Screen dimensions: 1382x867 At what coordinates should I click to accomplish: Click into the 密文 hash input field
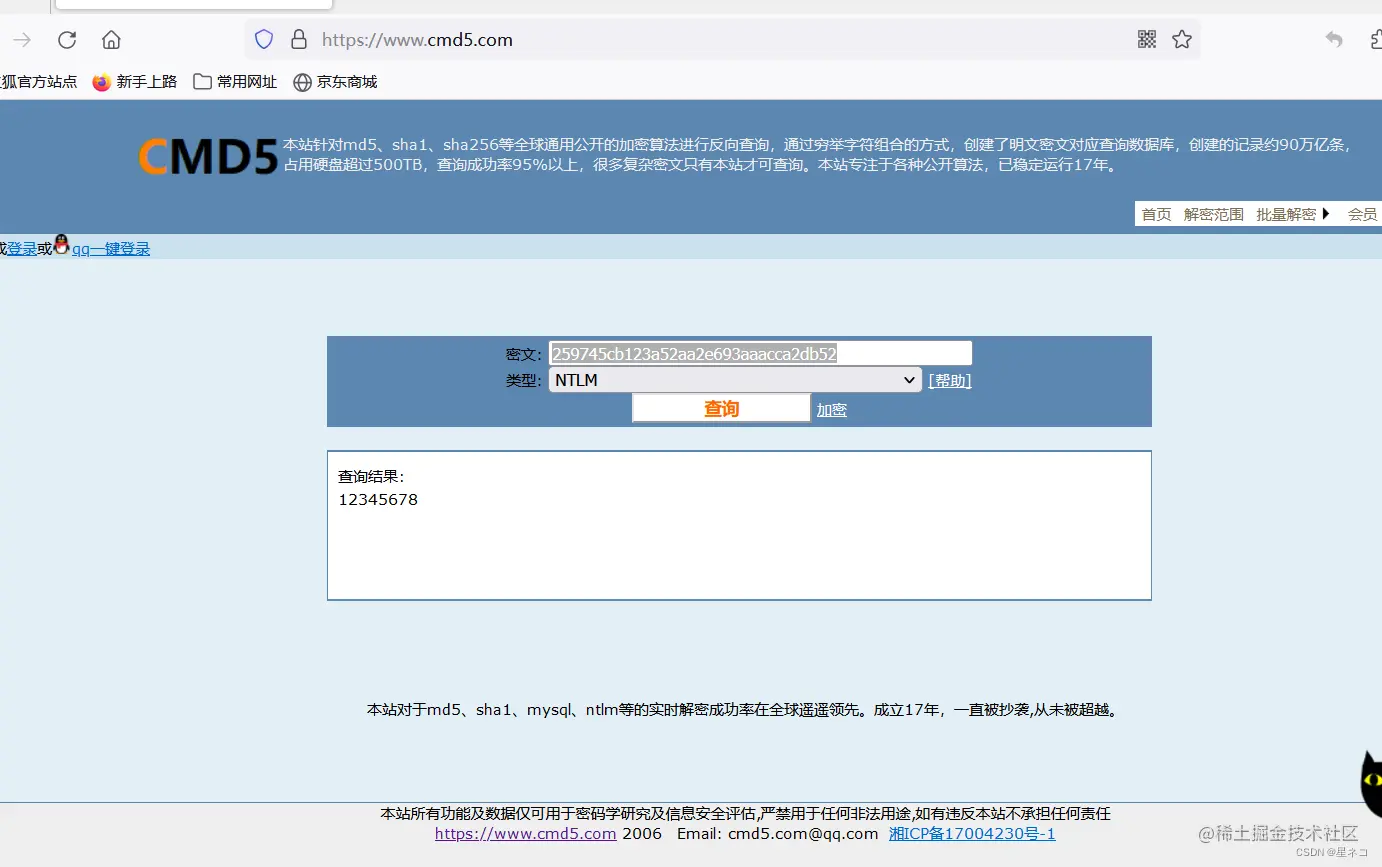click(760, 353)
